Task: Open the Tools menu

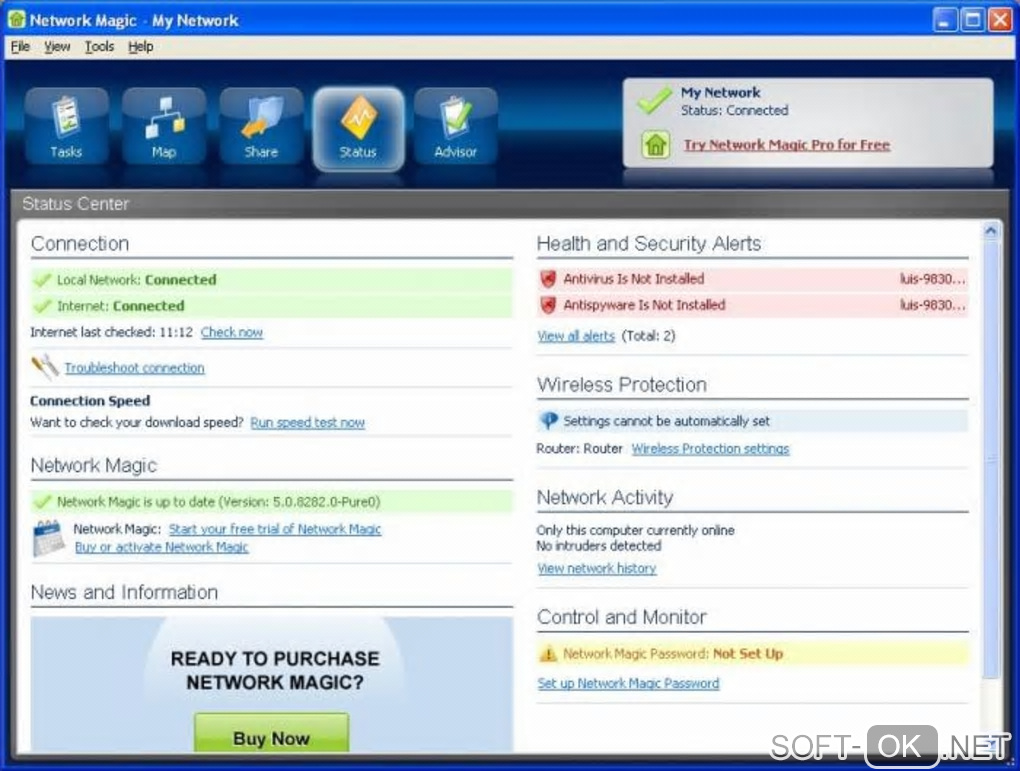Action: click(x=100, y=47)
